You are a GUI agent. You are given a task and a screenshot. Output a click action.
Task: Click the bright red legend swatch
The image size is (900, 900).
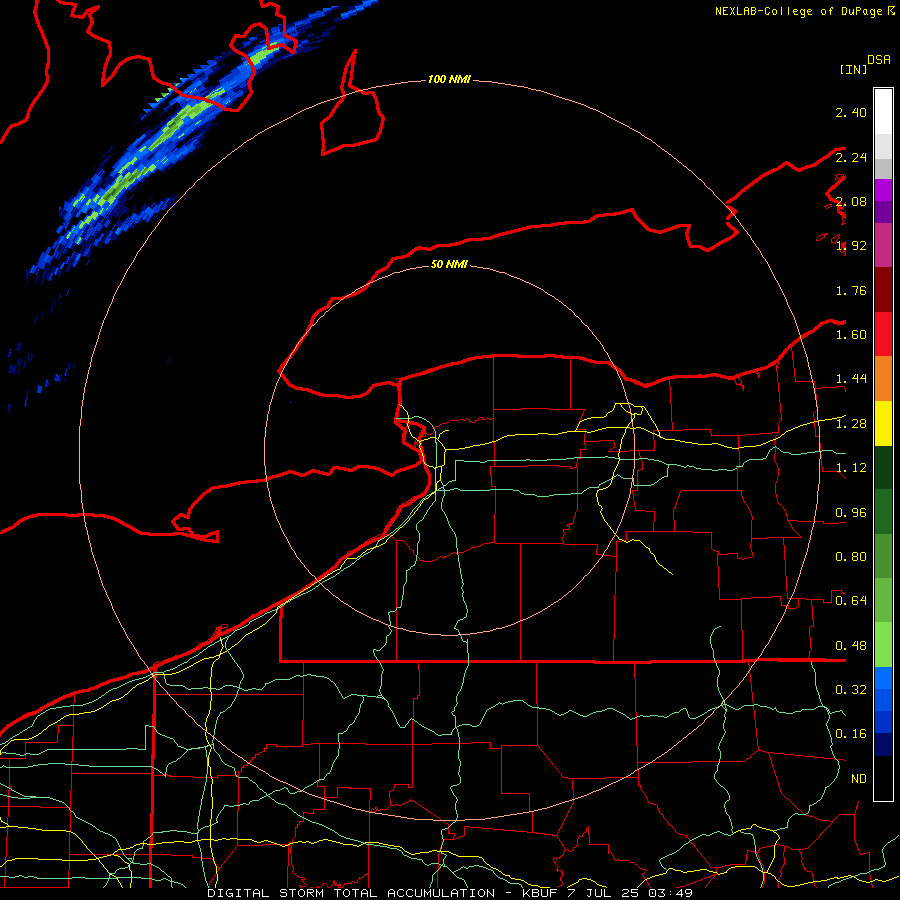coord(883,334)
